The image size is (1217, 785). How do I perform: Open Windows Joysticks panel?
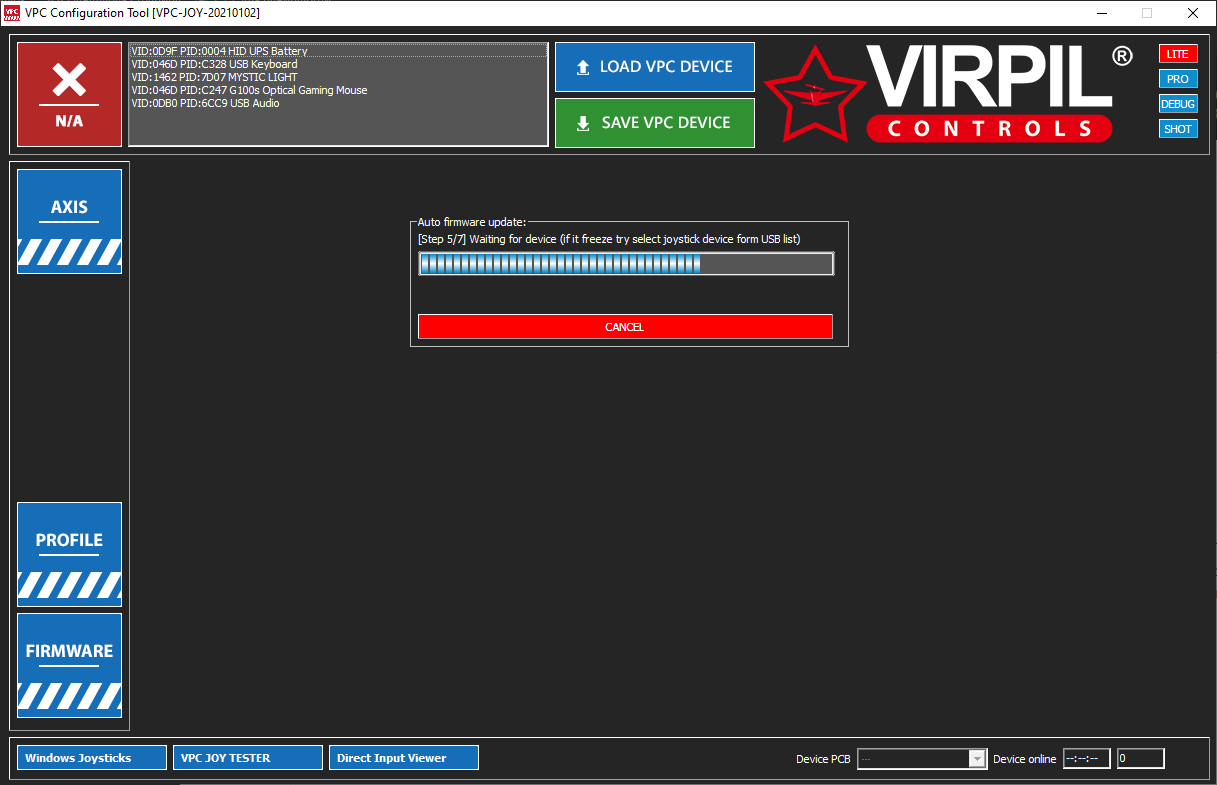pos(92,758)
